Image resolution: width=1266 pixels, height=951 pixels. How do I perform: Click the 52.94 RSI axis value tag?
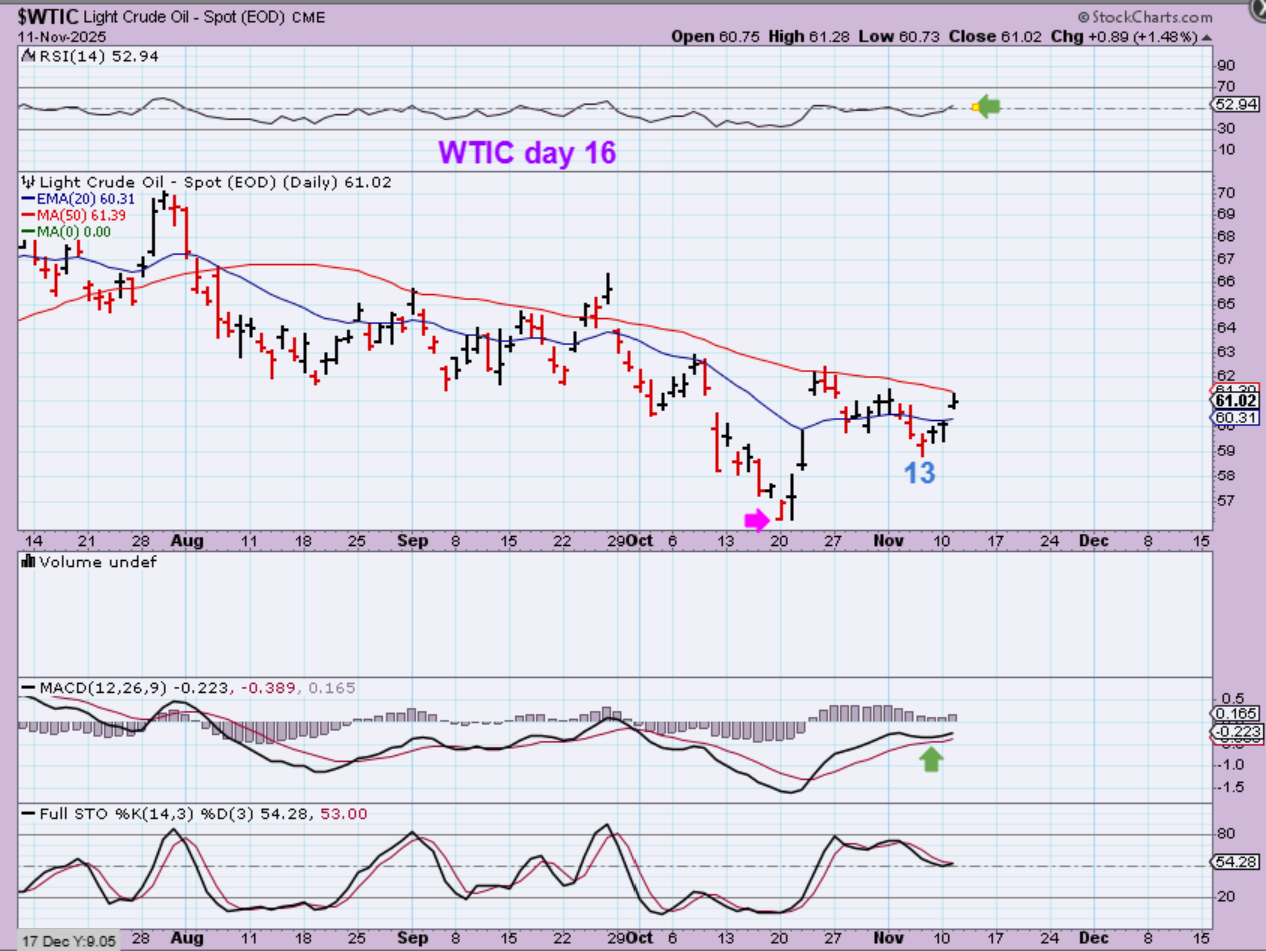pyautogui.click(x=1237, y=104)
